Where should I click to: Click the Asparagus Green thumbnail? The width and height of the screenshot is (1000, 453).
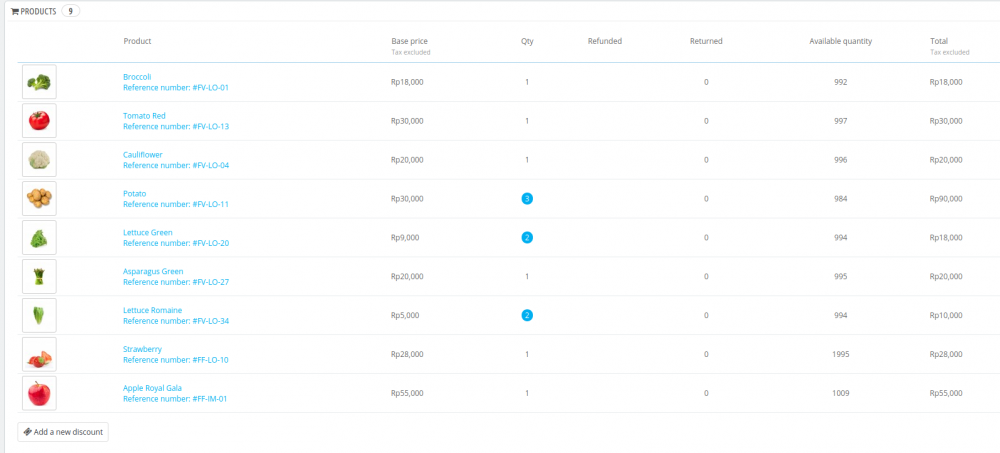(39, 276)
